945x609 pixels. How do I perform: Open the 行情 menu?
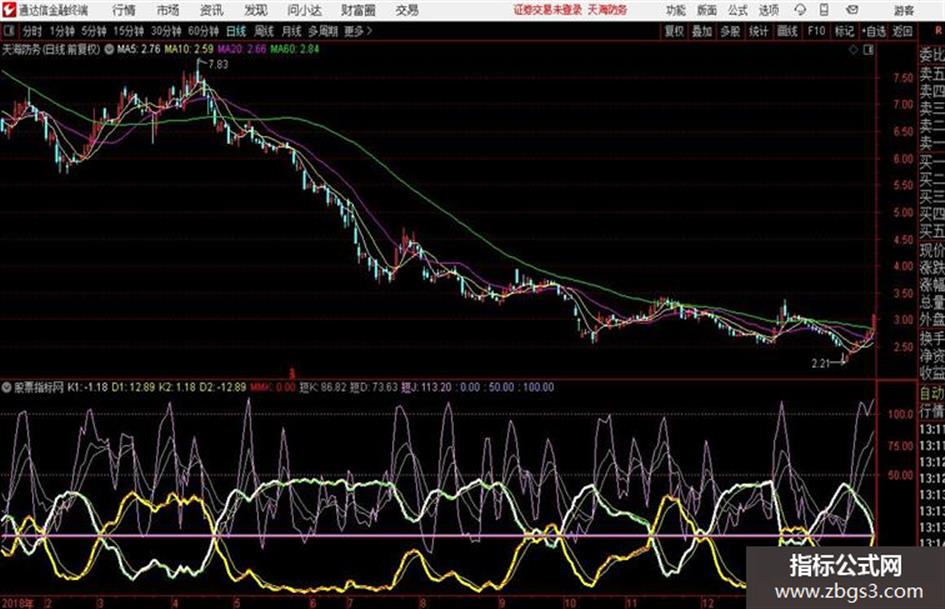pos(124,10)
